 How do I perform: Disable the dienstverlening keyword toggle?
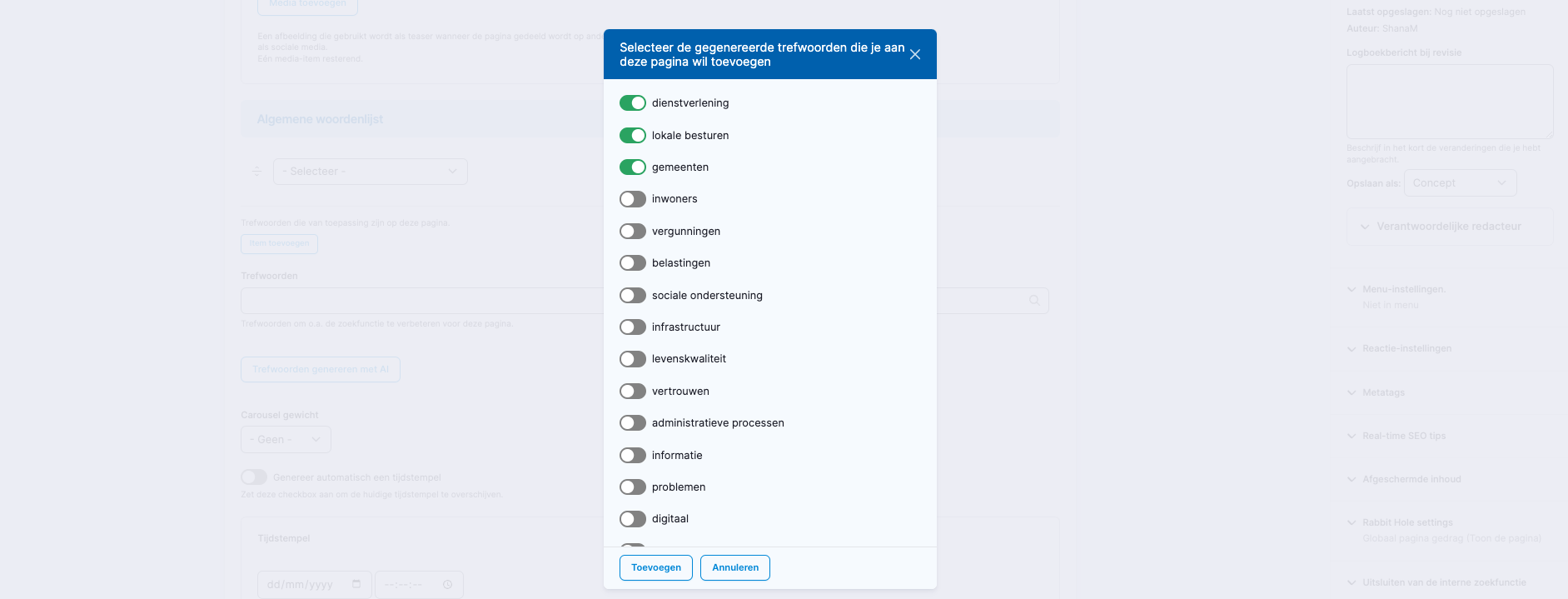click(633, 103)
